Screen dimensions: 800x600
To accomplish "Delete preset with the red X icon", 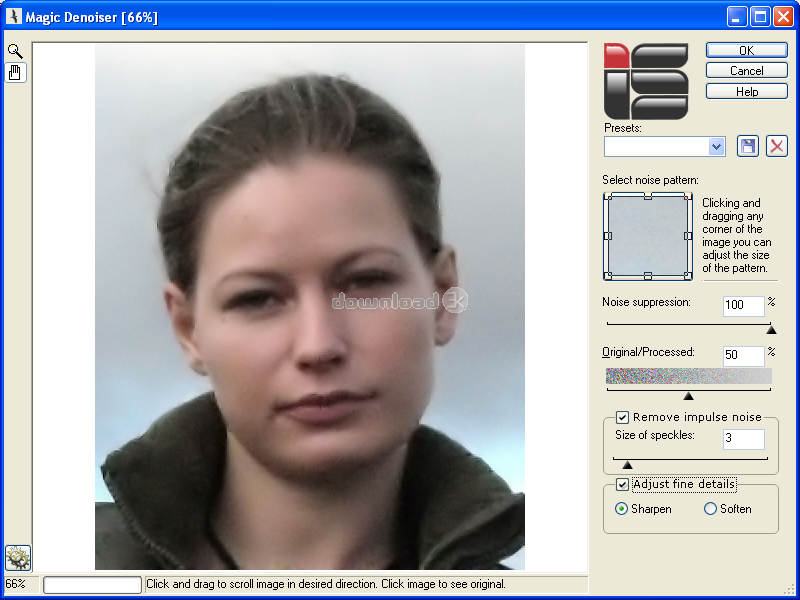I will point(777,146).
